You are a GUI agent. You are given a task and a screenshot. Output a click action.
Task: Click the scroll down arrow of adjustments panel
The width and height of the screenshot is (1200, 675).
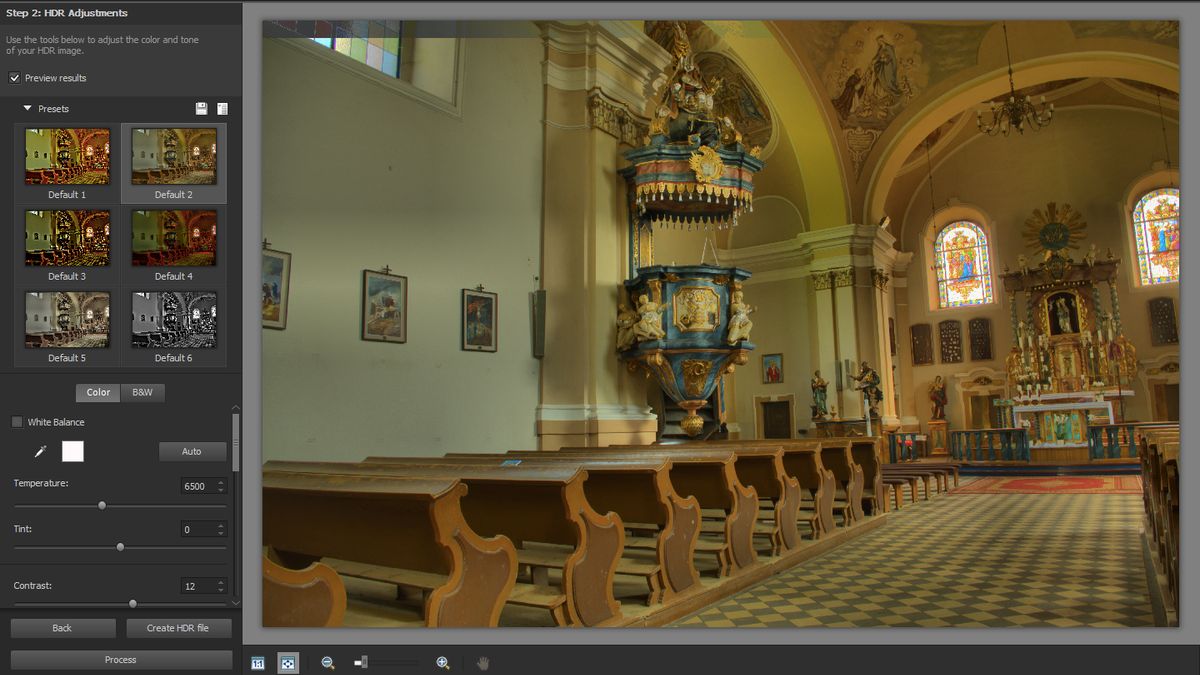[x=236, y=603]
